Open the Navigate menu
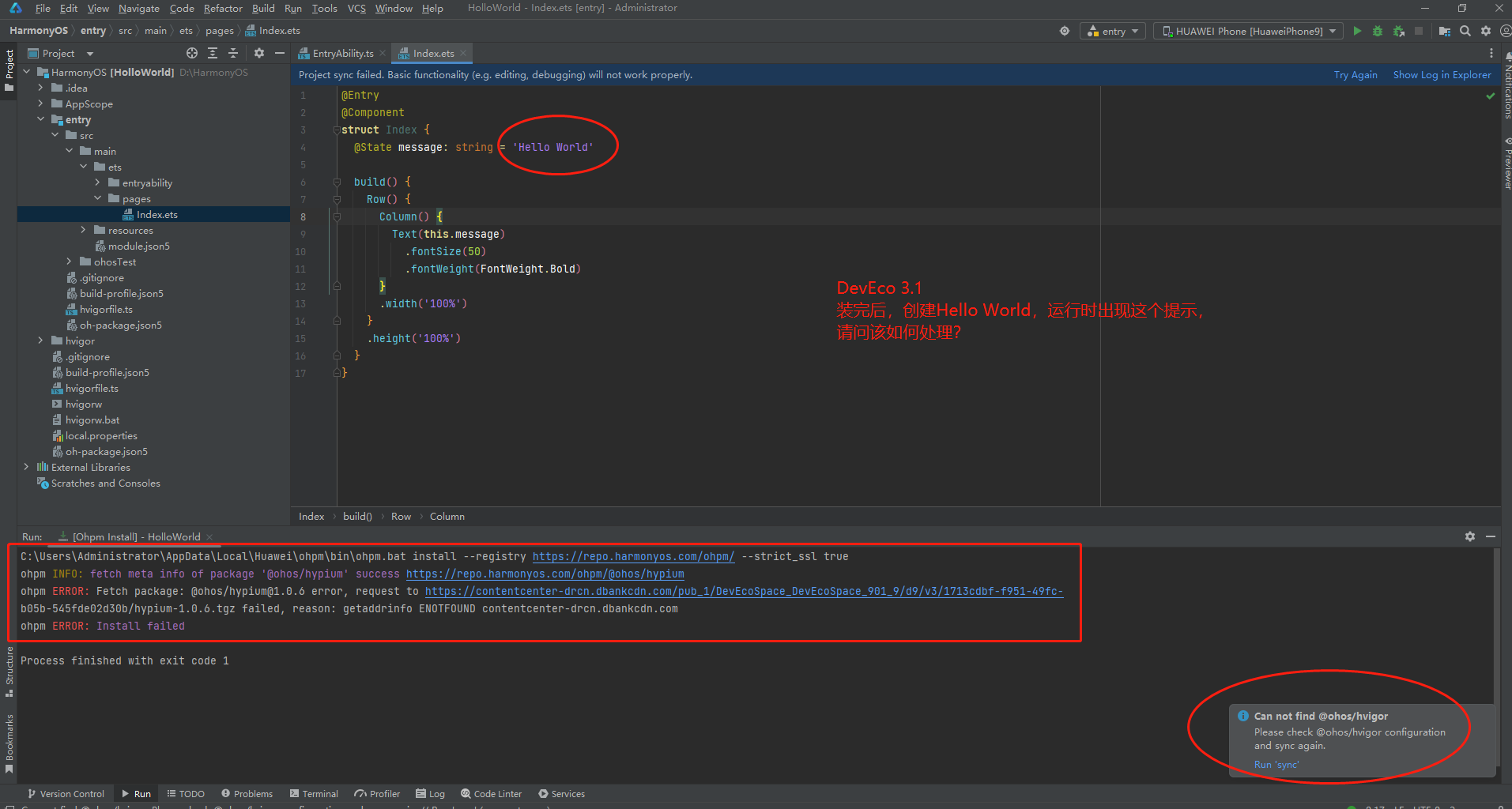Image resolution: width=1512 pixels, height=809 pixels. (139, 8)
